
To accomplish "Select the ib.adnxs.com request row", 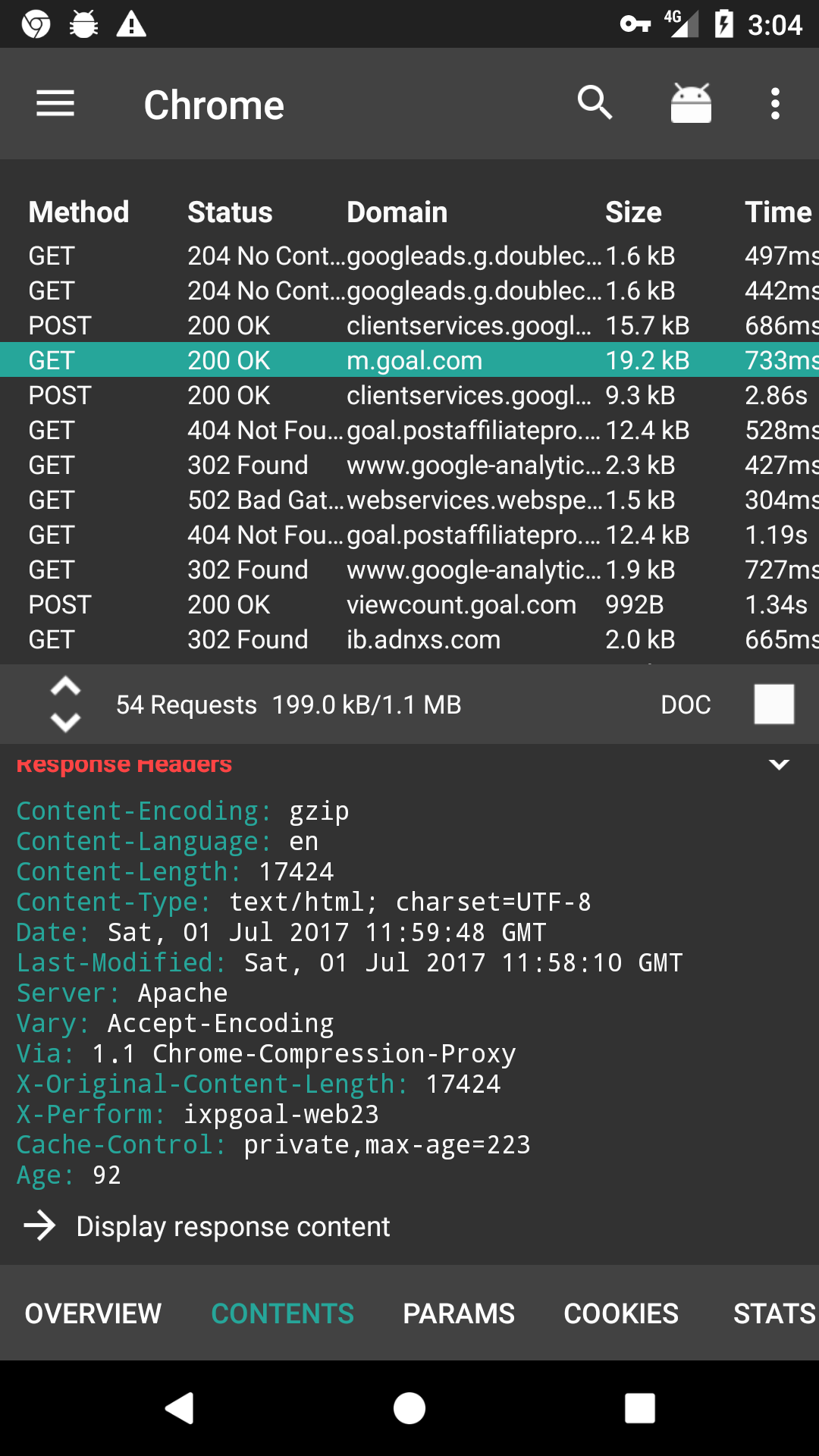I will click(409, 640).
